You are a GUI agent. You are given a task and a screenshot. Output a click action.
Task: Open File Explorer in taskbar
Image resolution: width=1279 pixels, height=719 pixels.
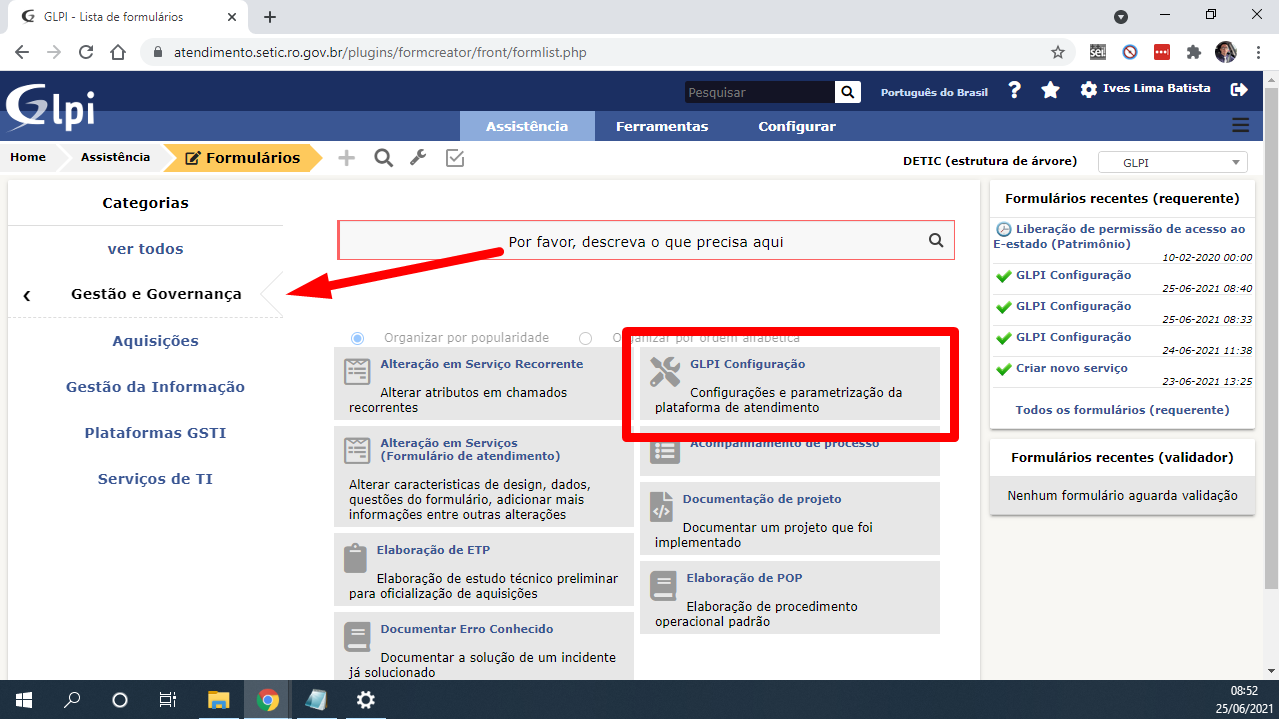click(219, 700)
